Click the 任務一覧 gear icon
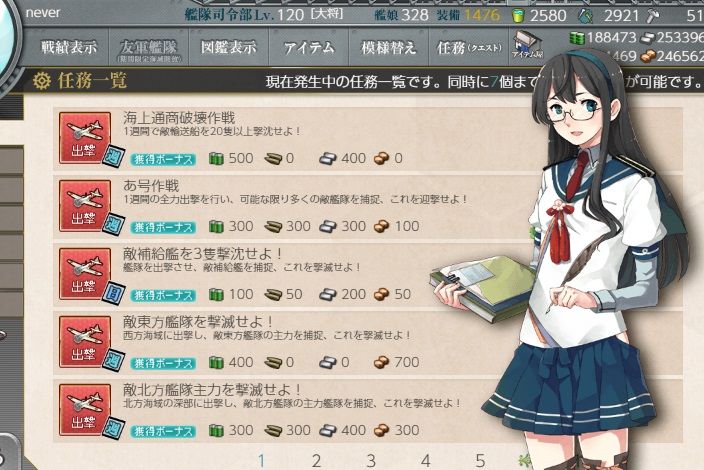 [42, 81]
